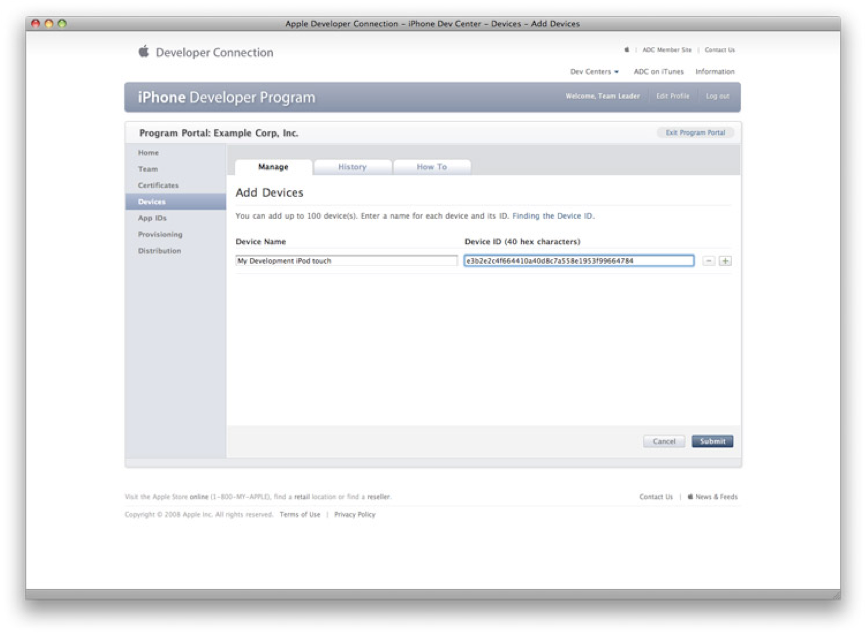Click the Device ID (40 hex characters) label

523,242
